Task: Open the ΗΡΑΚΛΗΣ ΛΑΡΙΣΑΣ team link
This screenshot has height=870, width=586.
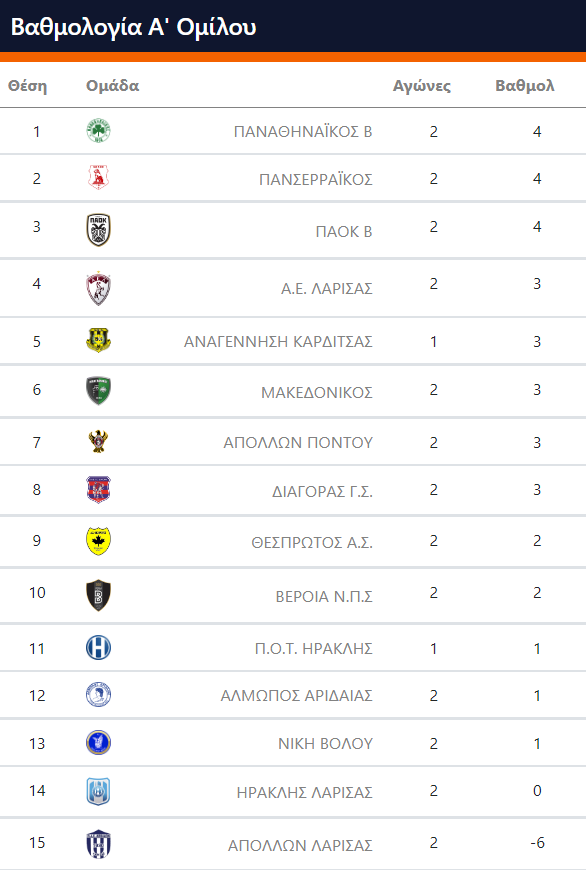Action: coord(304,792)
